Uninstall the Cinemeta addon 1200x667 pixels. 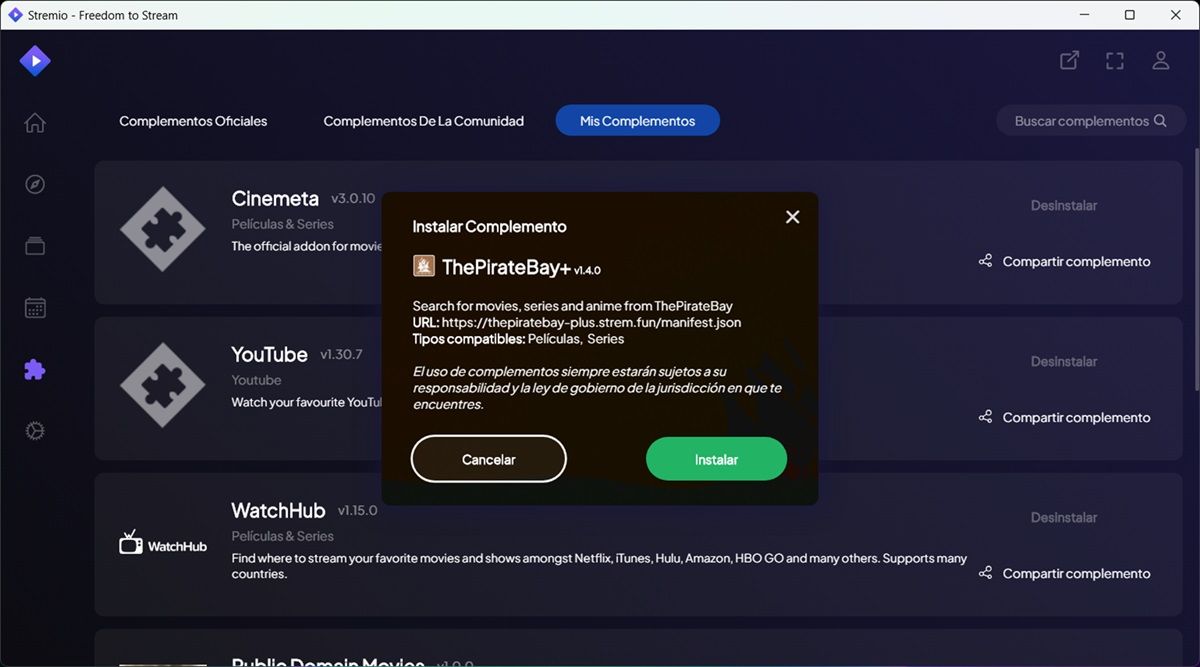[x=1064, y=205]
